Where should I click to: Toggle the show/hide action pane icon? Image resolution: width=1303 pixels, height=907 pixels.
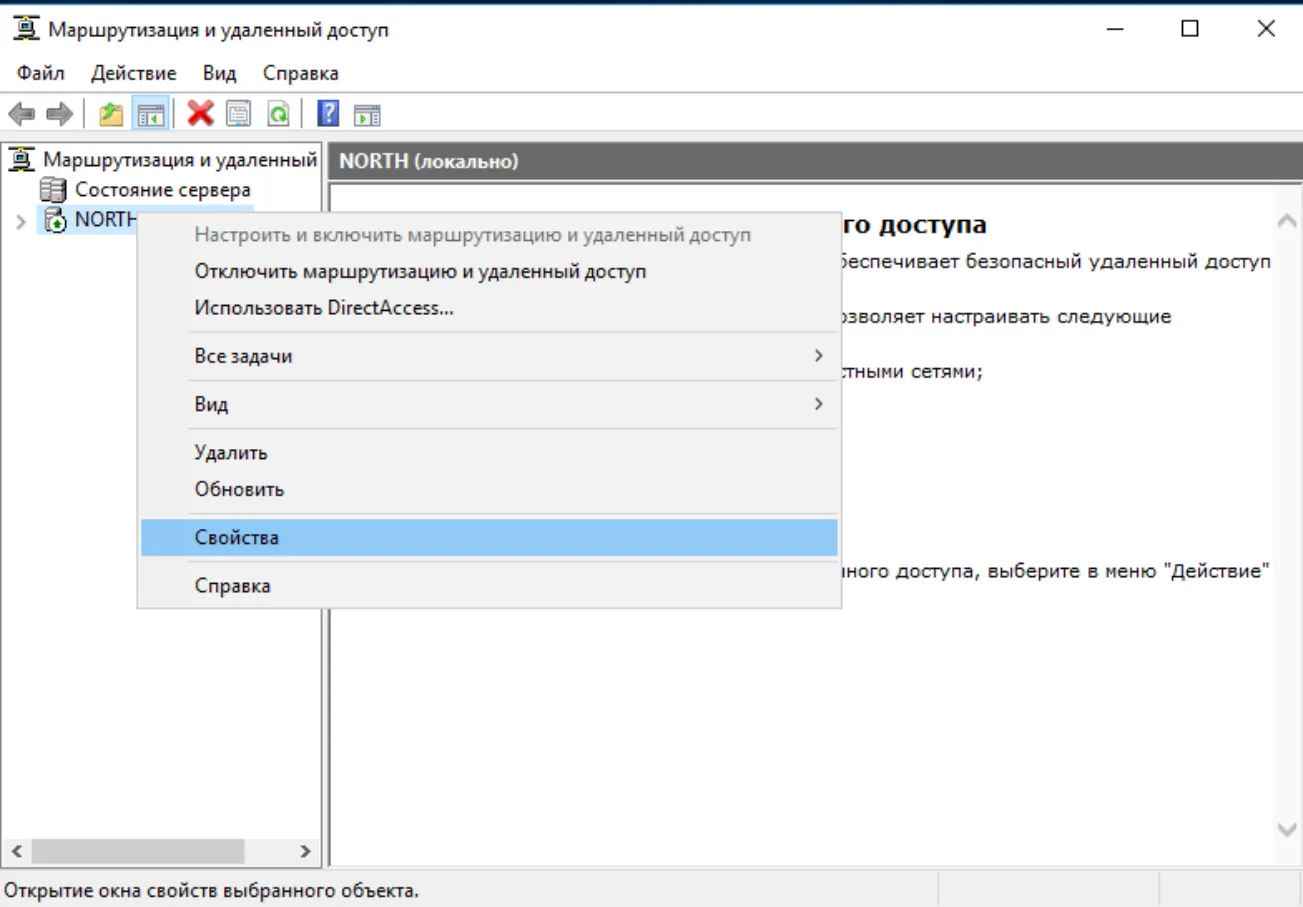coord(367,114)
